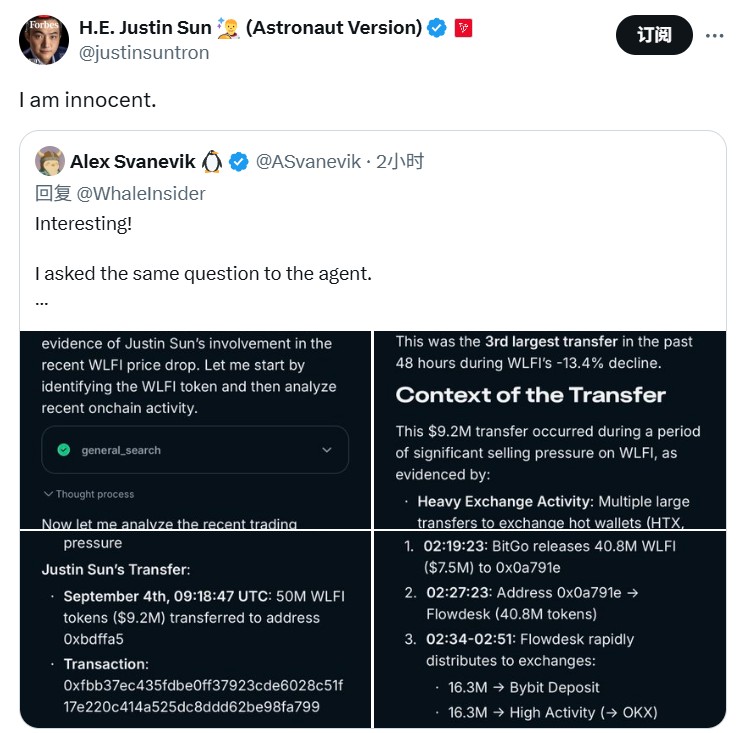Expand the truncated quoted tweet ellipsis
Image resolution: width=746 pixels, height=733 pixels.
tap(41, 300)
